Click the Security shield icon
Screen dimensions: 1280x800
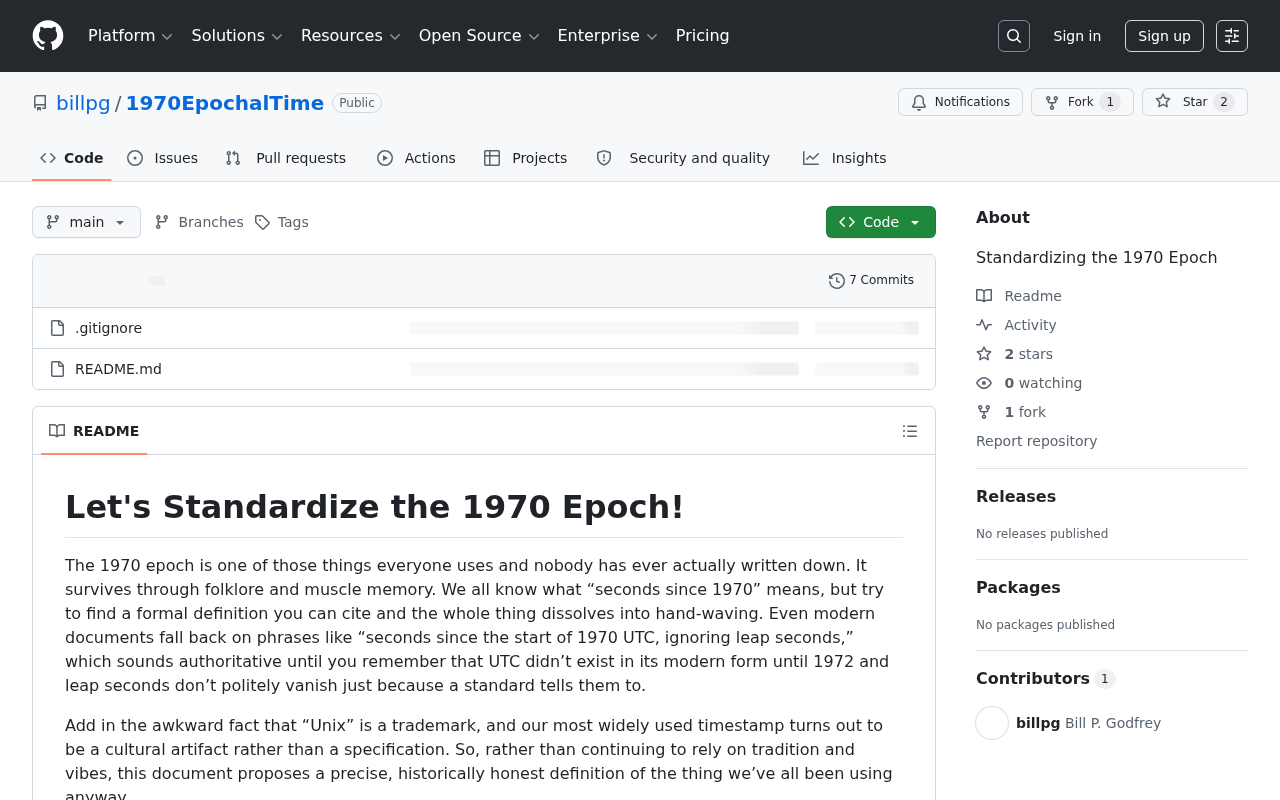point(604,158)
